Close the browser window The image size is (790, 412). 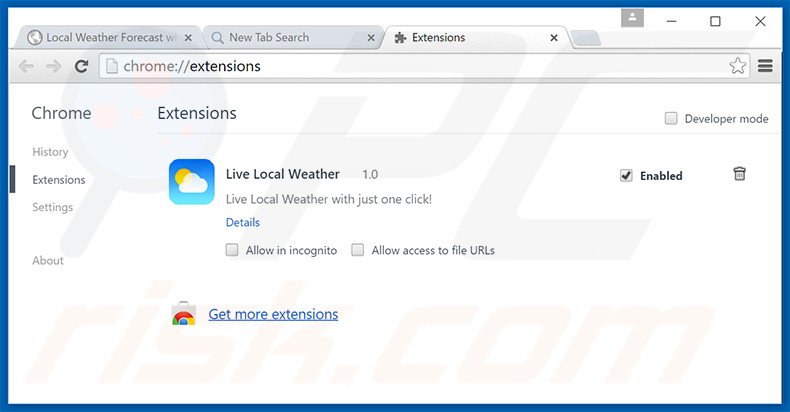tap(760, 21)
